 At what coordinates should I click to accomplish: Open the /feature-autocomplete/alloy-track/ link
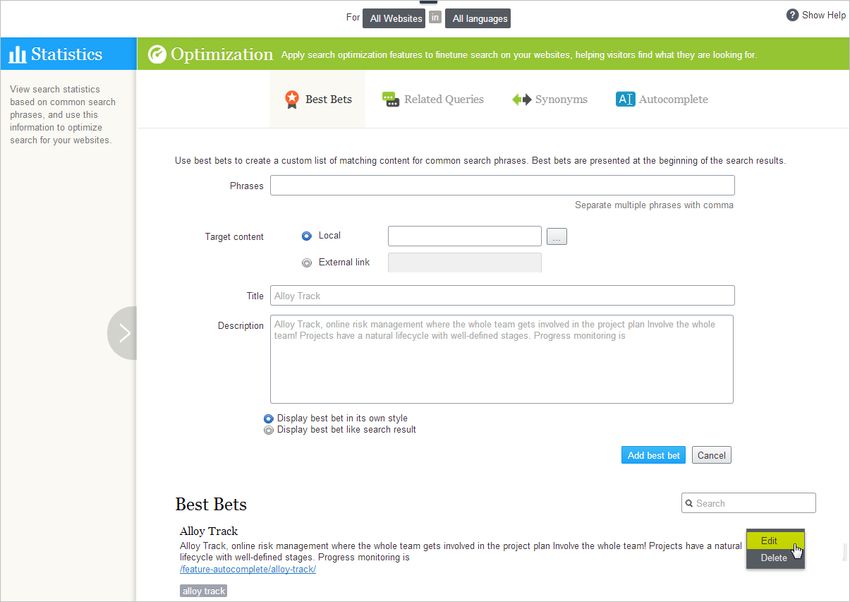coord(248,569)
